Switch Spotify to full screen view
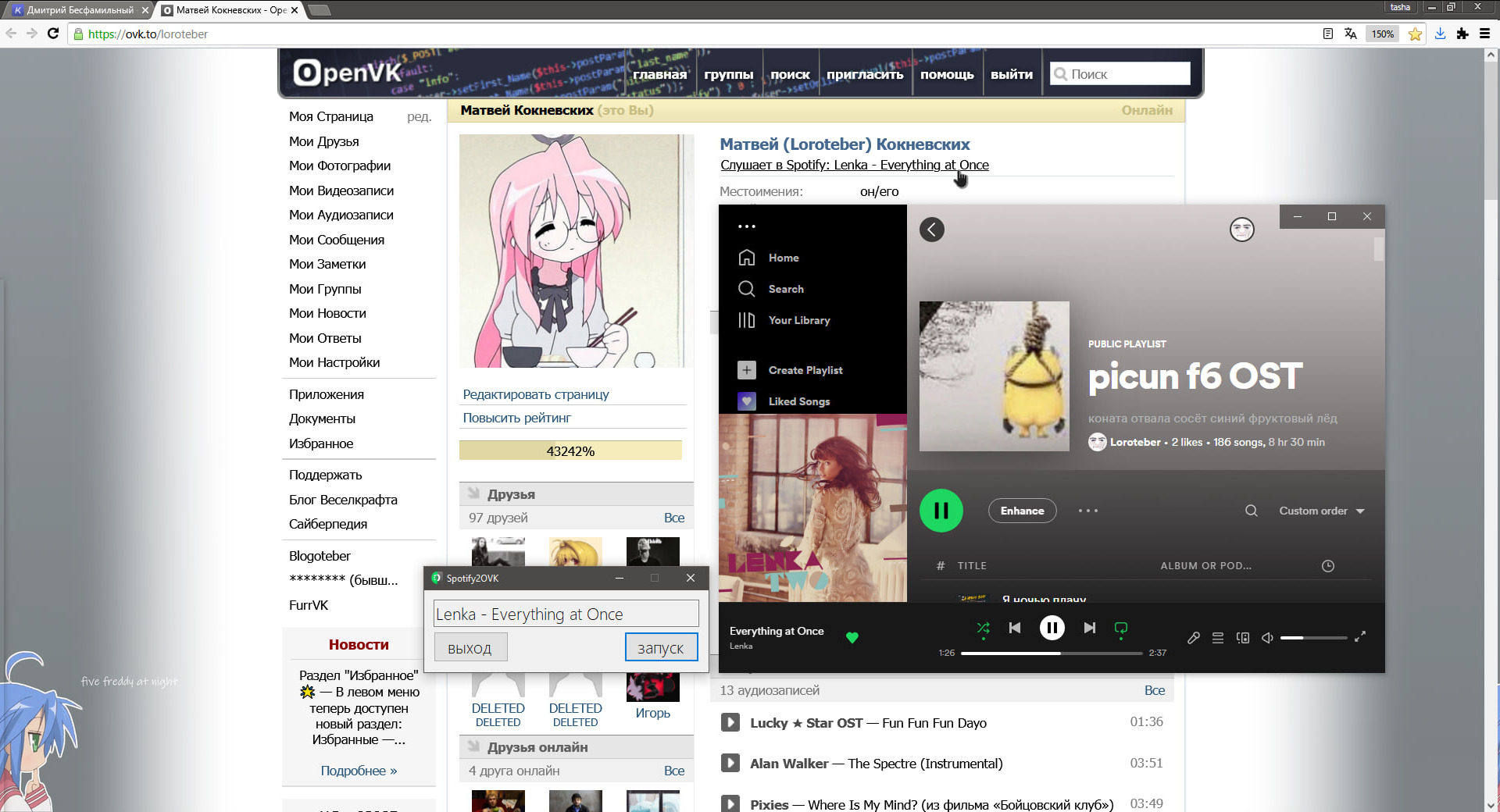 [x=1360, y=637]
